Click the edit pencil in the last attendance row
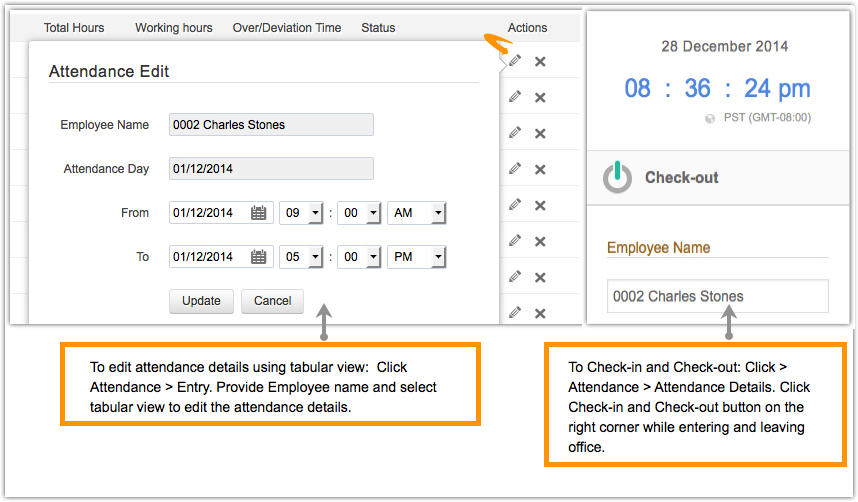The height and width of the screenshot is (502, 858). pos(515,313)
